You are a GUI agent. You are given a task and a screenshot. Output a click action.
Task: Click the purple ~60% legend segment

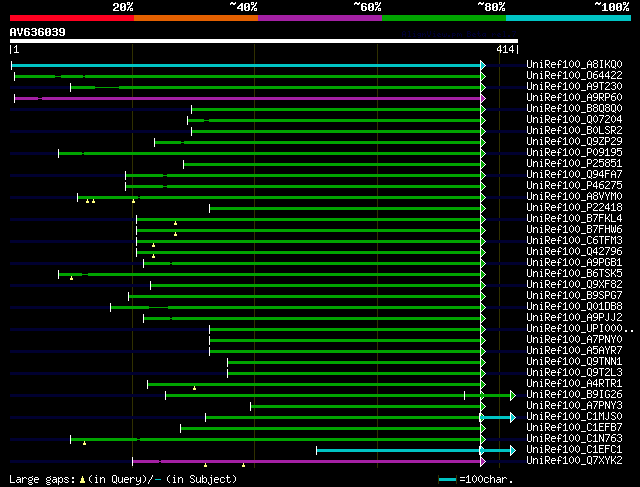(320, 18)
